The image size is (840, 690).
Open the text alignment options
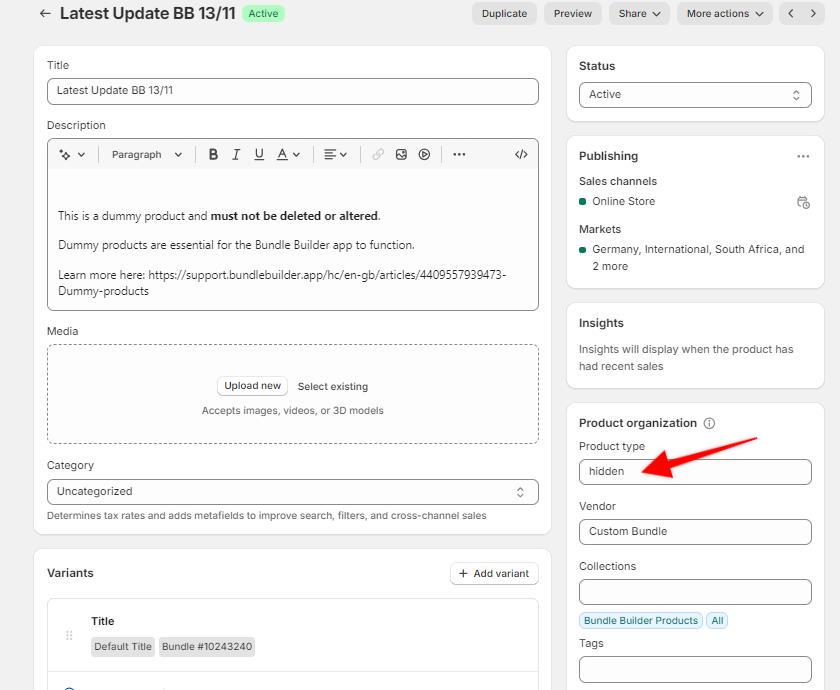(x=335, y=155)
